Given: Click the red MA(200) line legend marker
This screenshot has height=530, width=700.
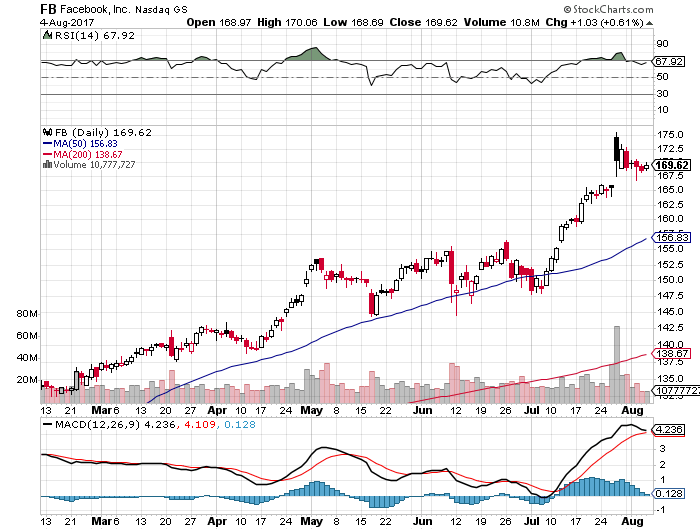Looking at the screenshot, I should point(46,154).
